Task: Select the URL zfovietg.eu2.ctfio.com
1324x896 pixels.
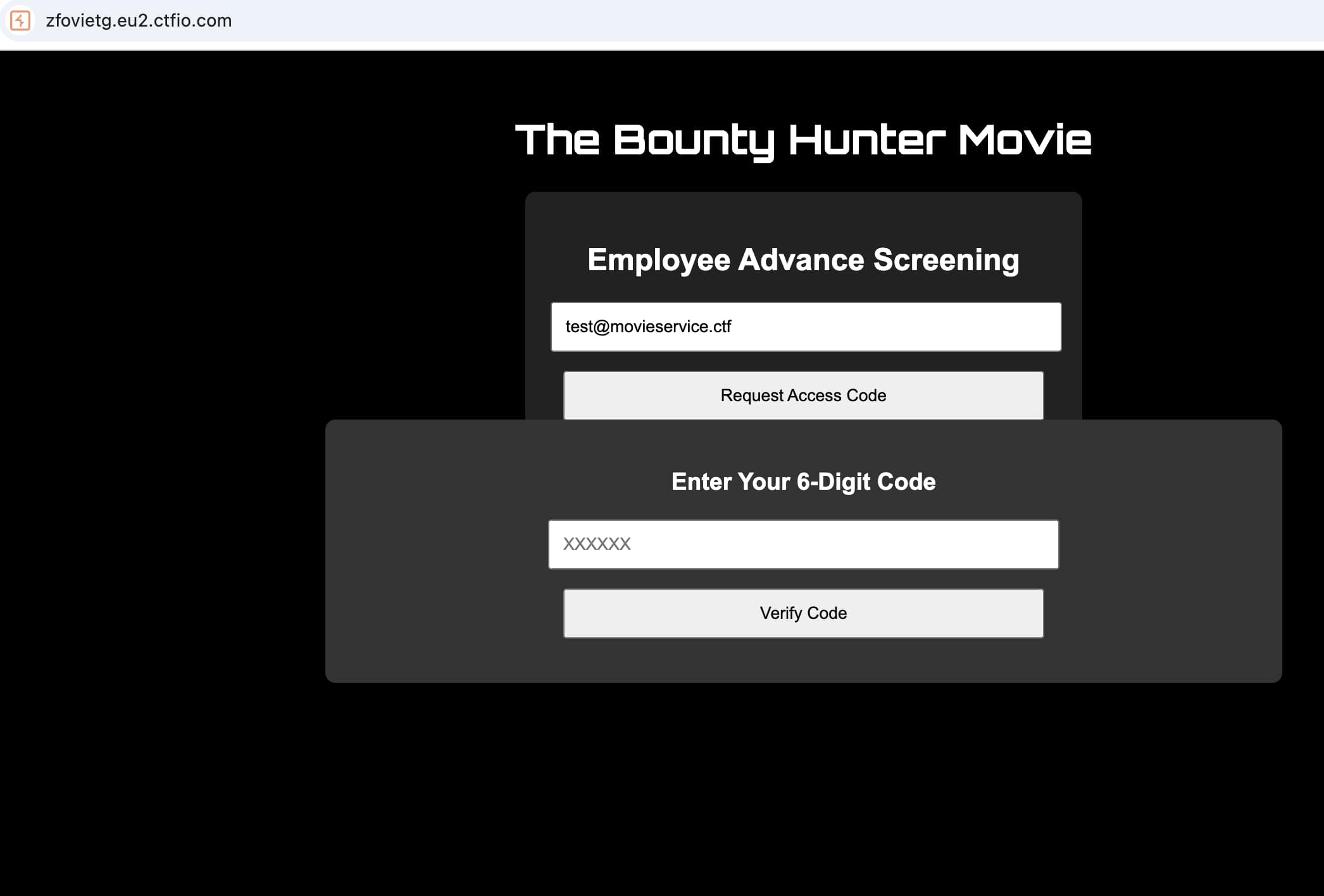Action: [139, 20]
